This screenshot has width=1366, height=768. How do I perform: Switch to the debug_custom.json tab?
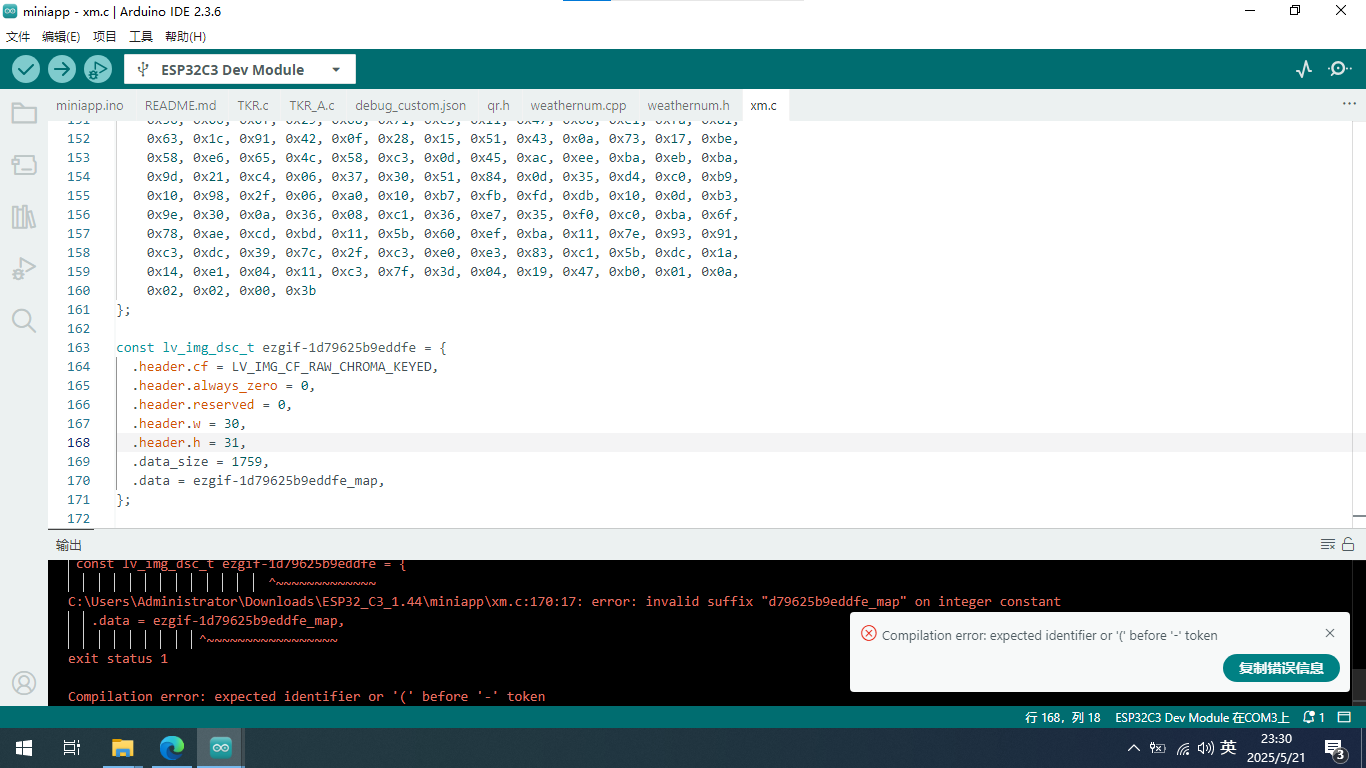click(x=410, y=105)
